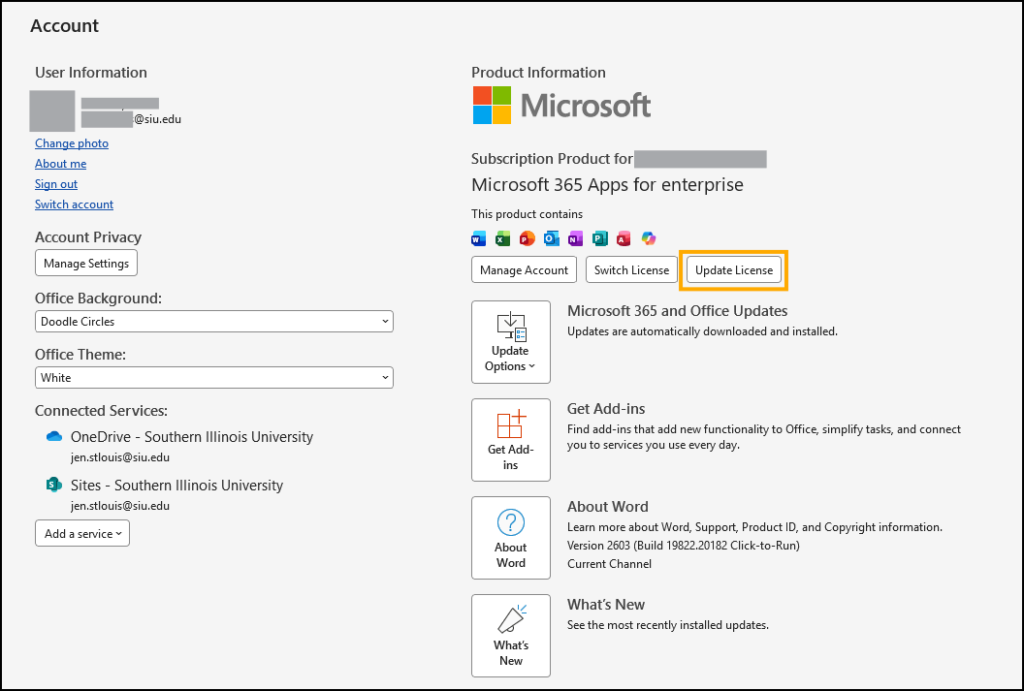Open the Add a service dropdown

(x=82, y=533)
